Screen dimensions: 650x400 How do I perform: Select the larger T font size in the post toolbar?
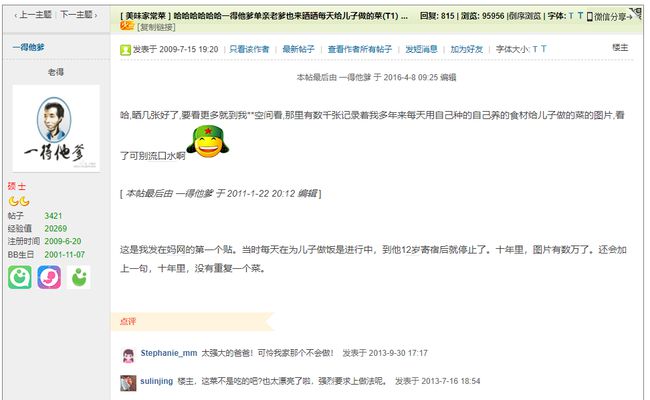(543, 49)
